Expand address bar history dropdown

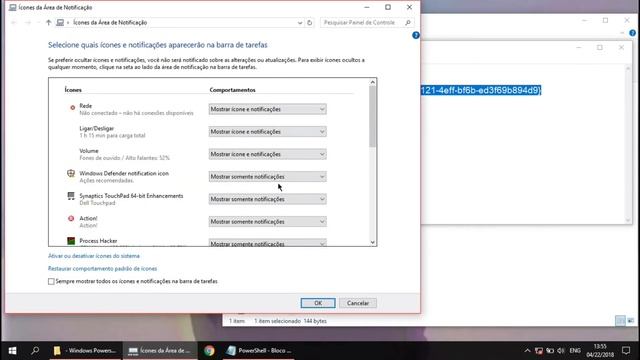point(300,23)
